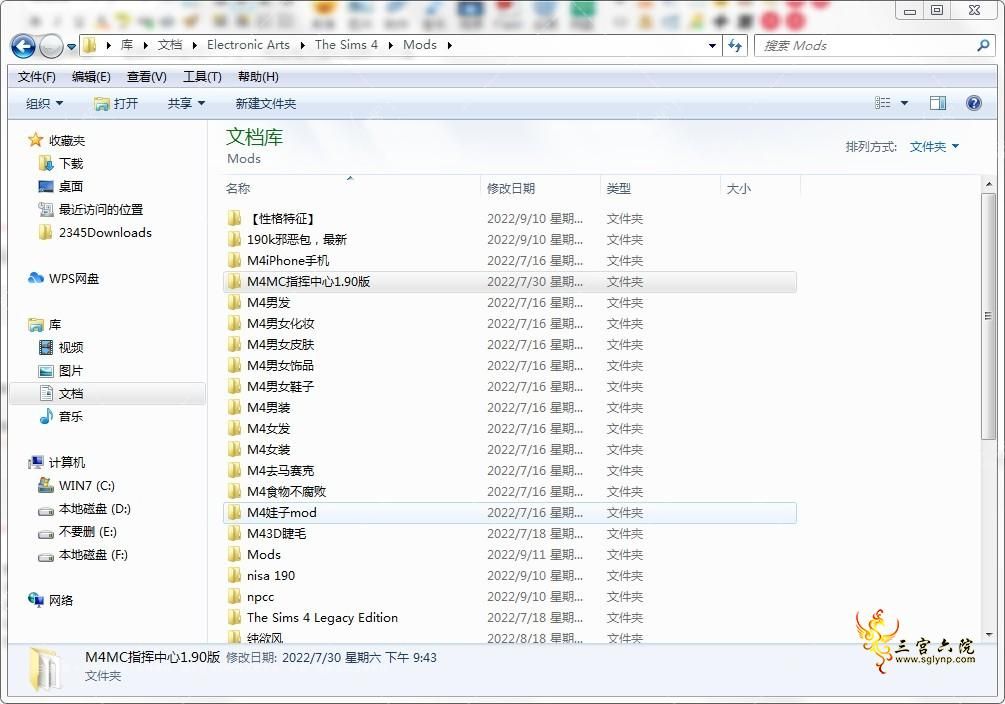Viewport: 1005px width, 704px height.
Task: Open the 排列方式 文件夹 dropdown
Action: tap(934, 147)
